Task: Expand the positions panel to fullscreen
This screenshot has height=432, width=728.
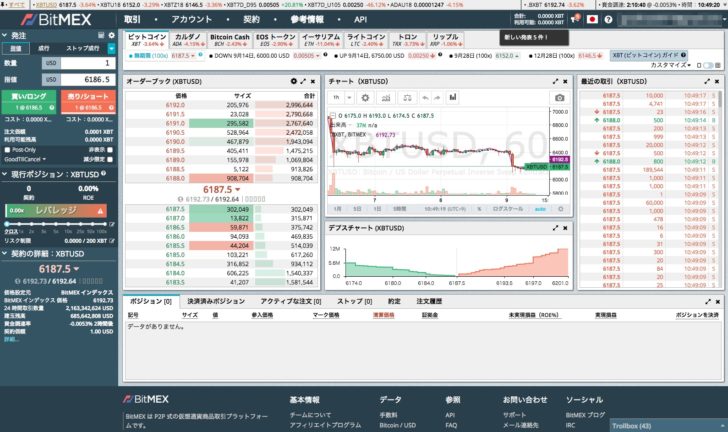Action: click(708, 301)
